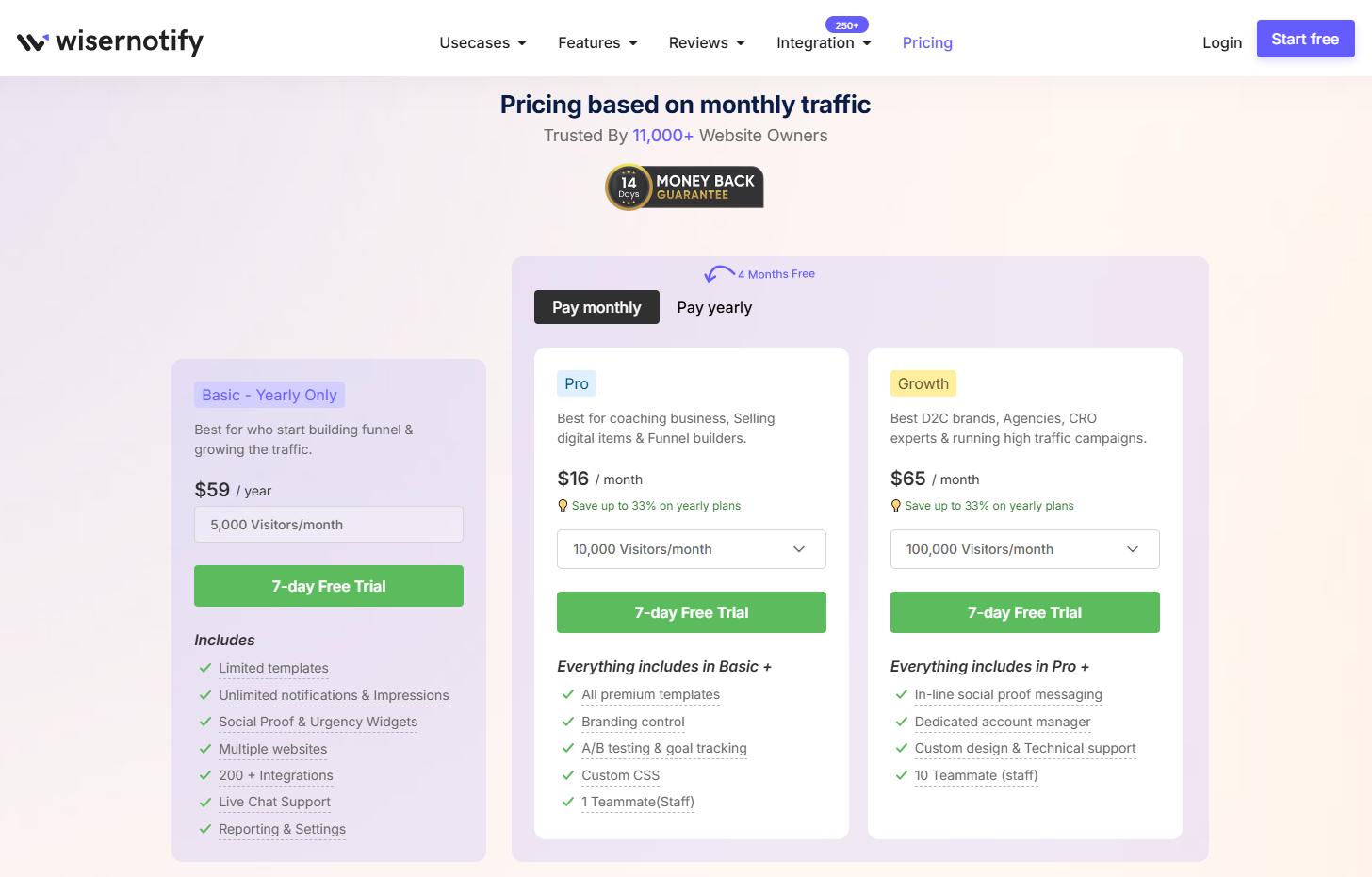The height and width of the screenshot is (877, 1372).
Task: Click the checkmark beside Dedicated account manager
Action: [902, 722]
